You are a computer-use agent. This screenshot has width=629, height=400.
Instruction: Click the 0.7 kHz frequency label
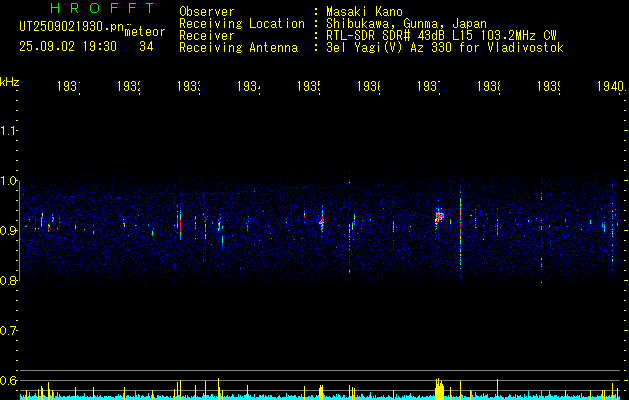coord(8,330)
